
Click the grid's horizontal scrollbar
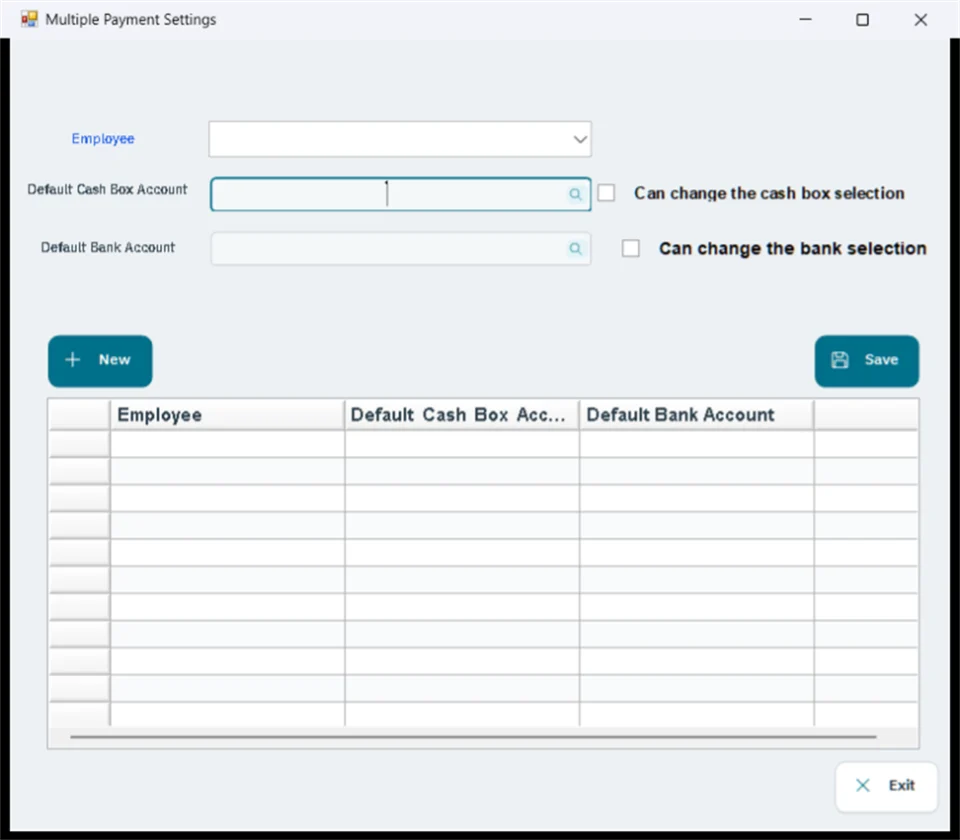coord(473,737)
